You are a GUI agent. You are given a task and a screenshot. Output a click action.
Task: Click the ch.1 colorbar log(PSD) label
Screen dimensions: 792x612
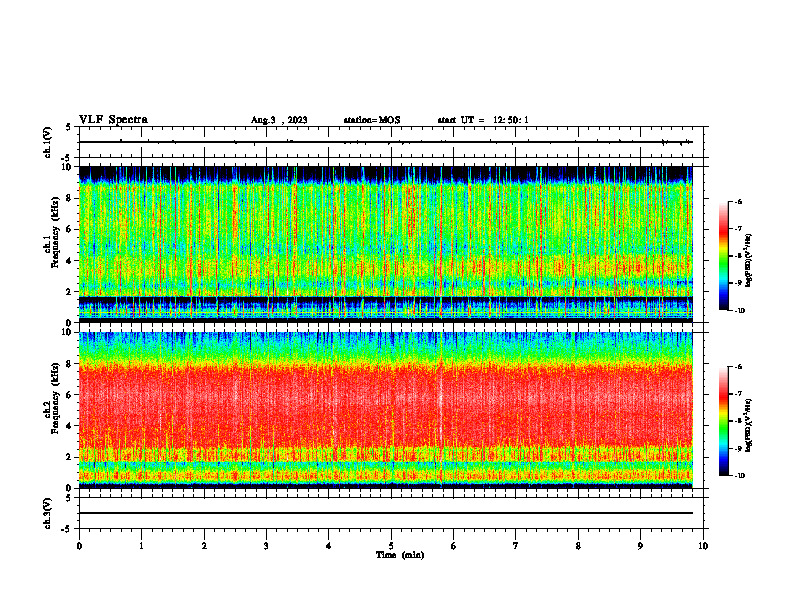(749, 260)
